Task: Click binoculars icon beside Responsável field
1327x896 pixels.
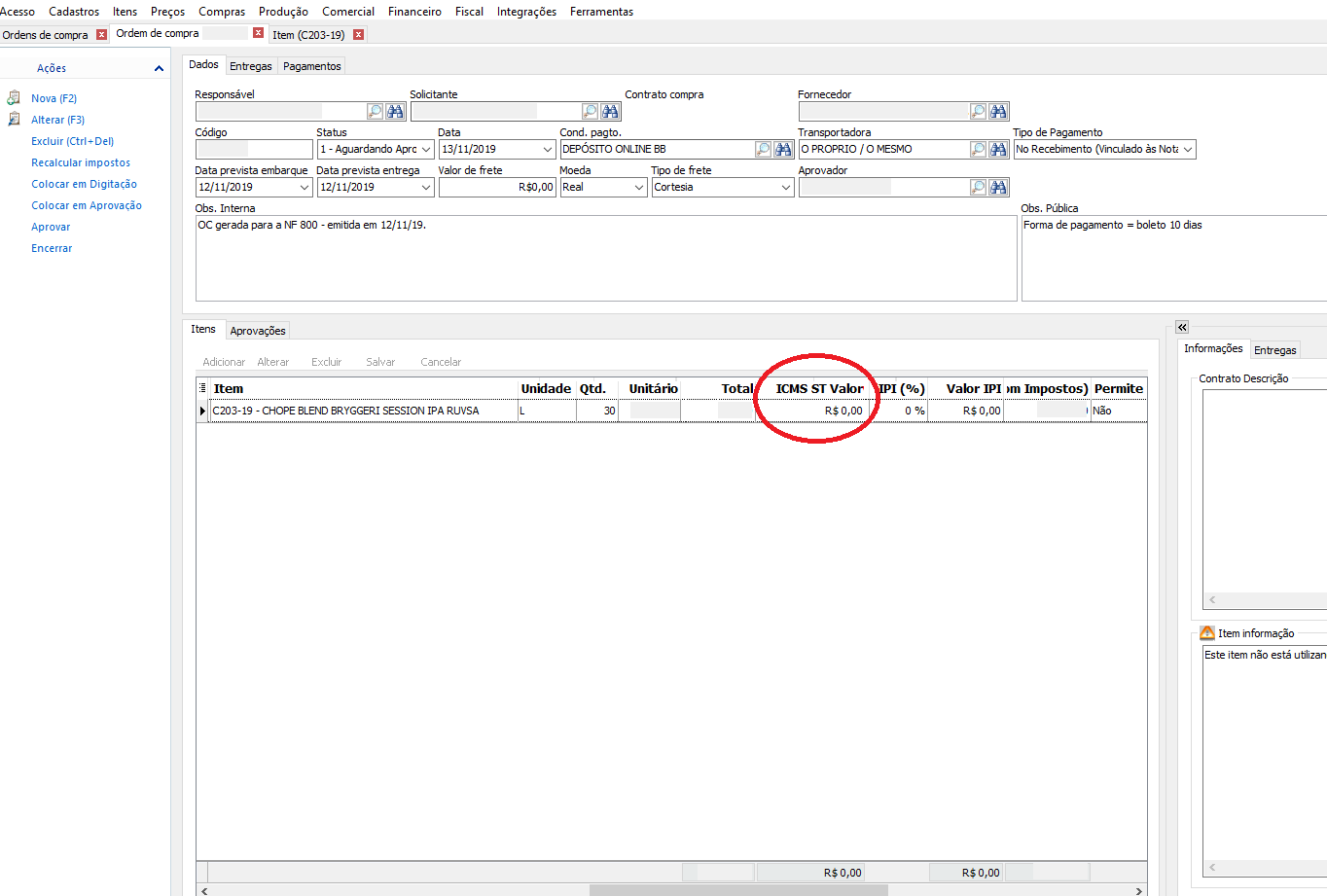Action: (395, 111)
